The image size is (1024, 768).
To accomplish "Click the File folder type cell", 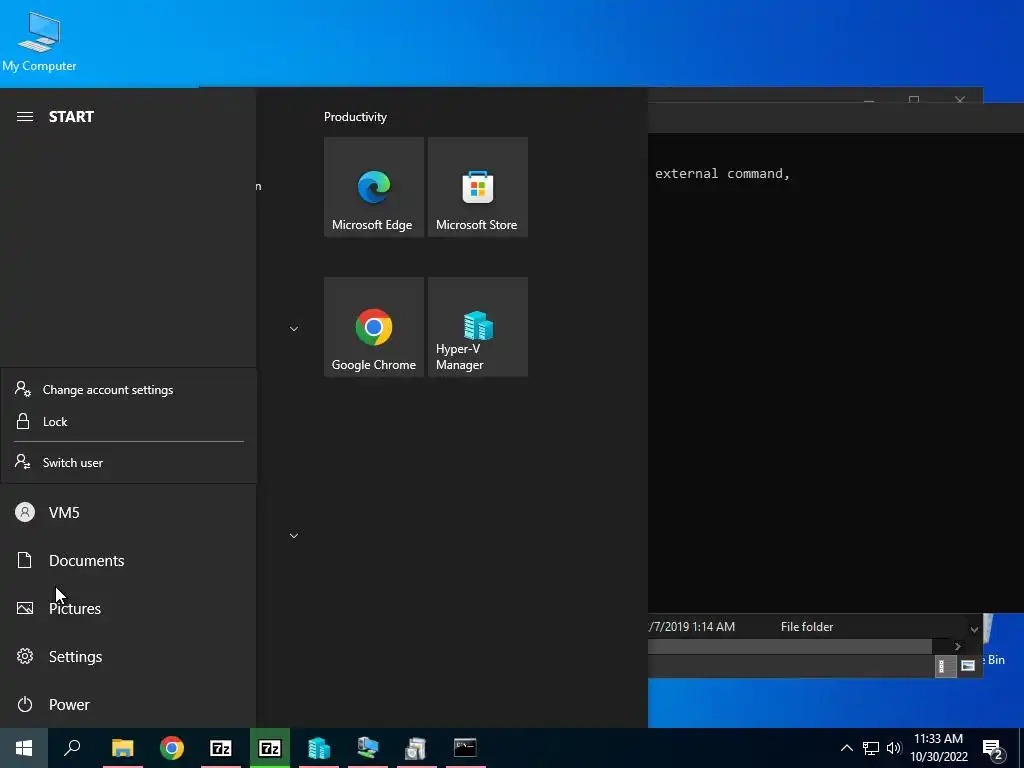I will tap(807, 626).
